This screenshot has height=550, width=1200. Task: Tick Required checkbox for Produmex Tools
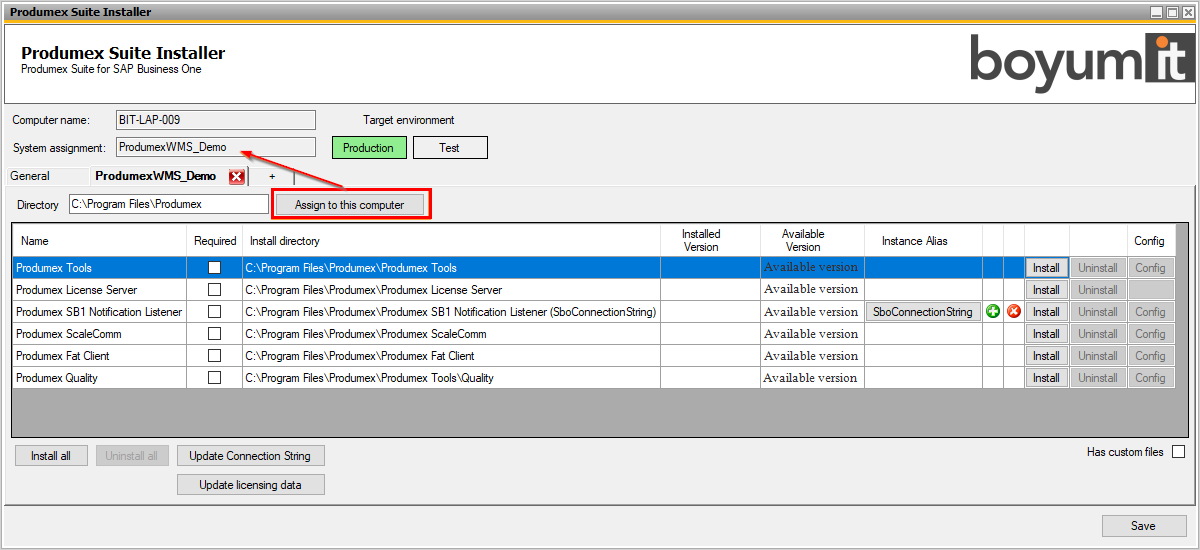[x=214, y=268]
